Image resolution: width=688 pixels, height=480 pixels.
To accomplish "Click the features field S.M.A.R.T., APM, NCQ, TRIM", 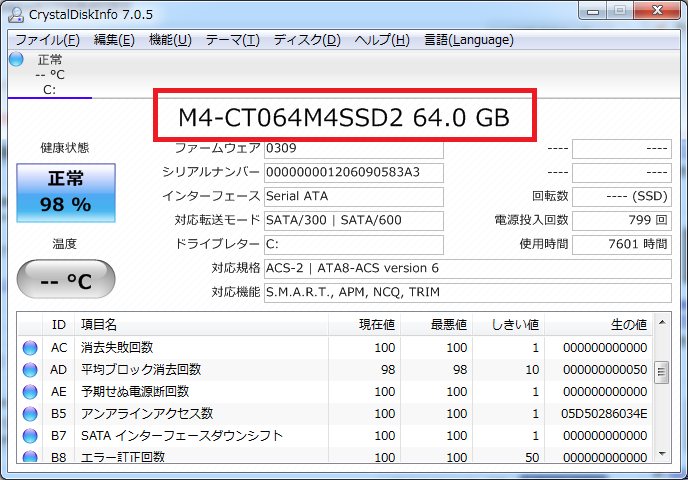I will [x=468, y=293].
